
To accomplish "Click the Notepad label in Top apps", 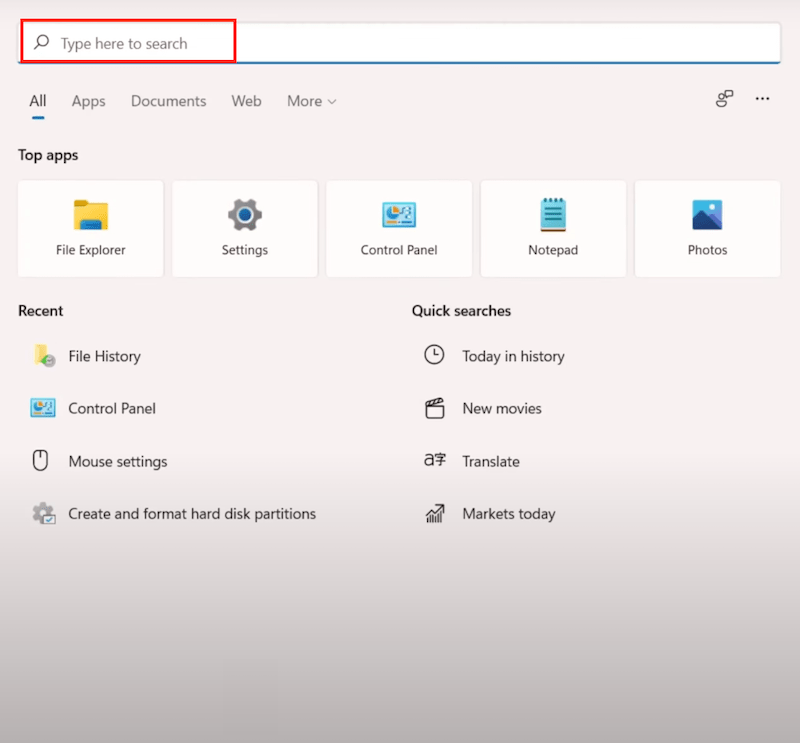I will [553, 250].
